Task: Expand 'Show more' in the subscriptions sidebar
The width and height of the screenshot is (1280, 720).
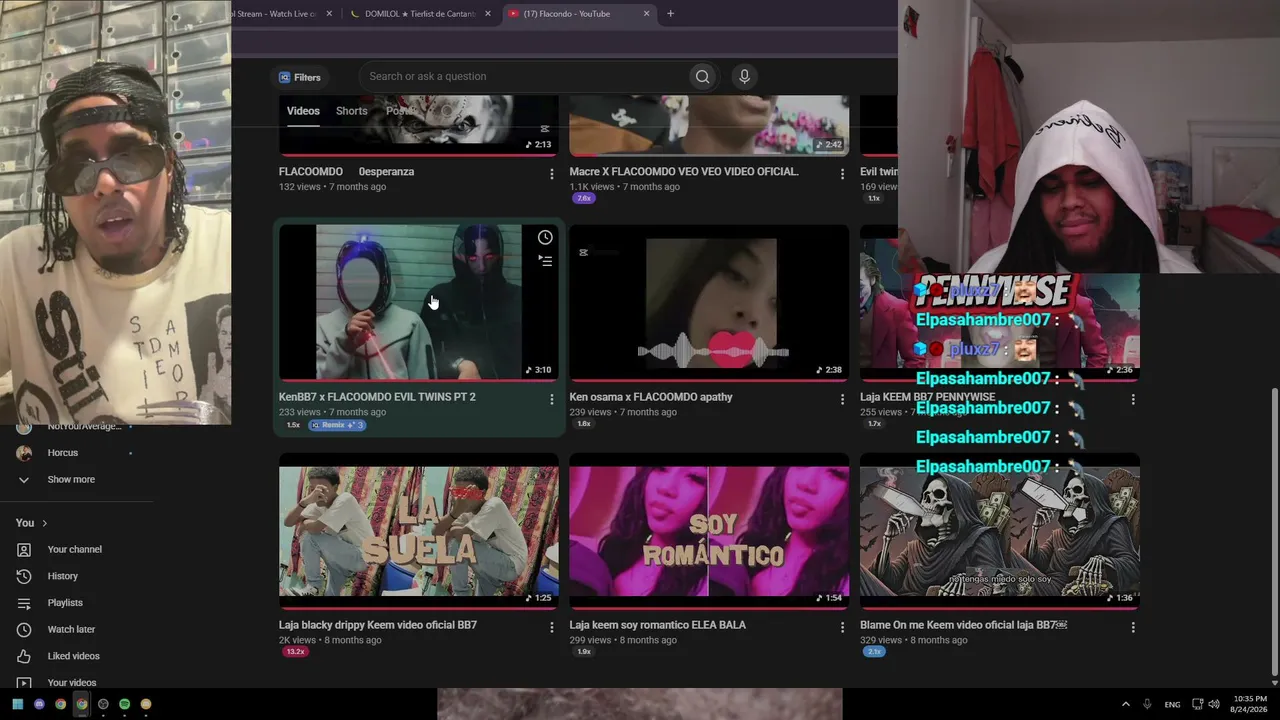Action: (70, 480)
